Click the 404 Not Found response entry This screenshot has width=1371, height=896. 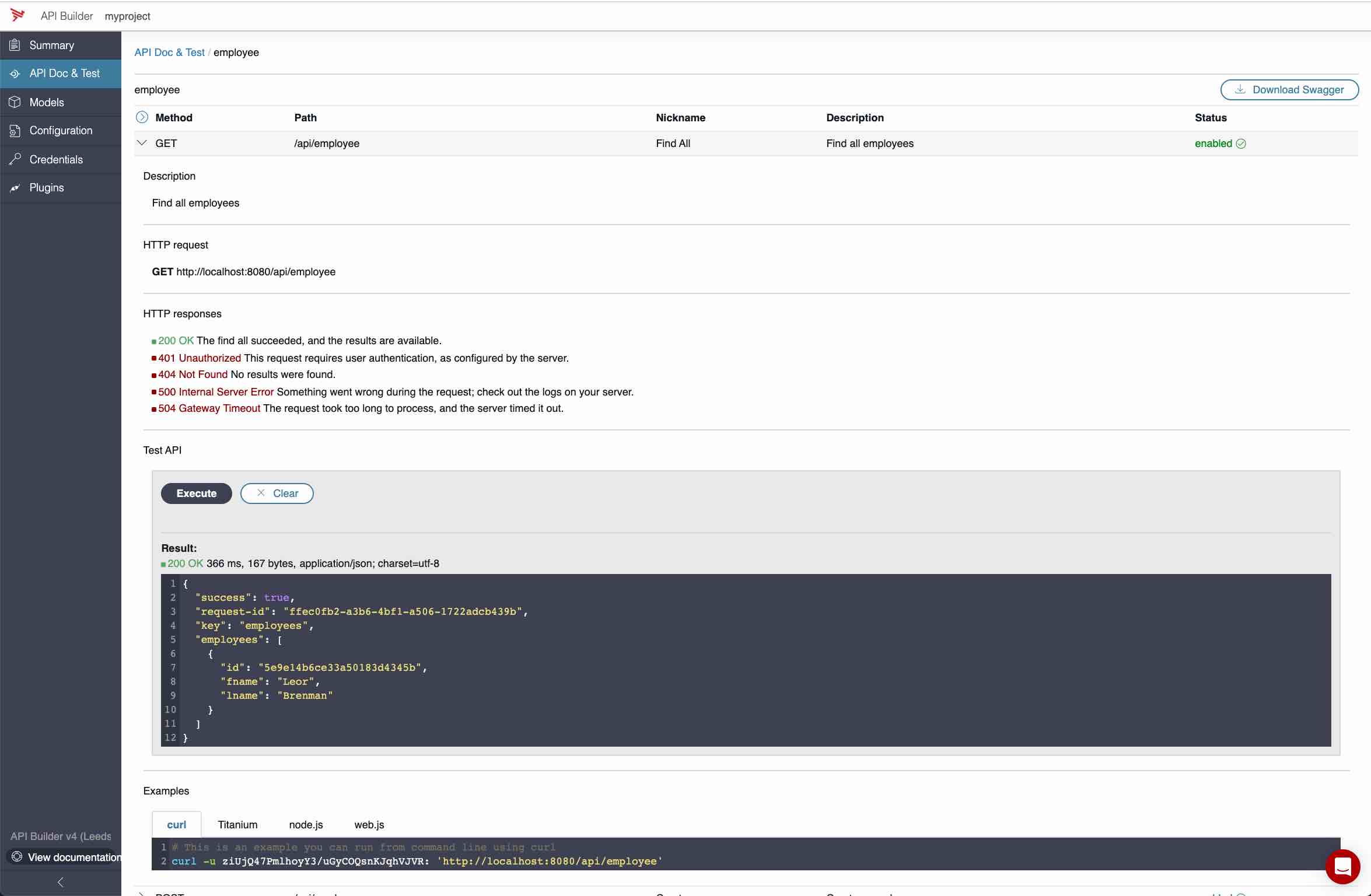pyautogui.click(x=243, y=374)
